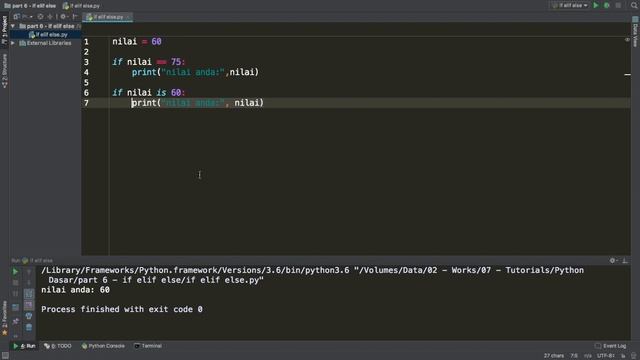Click the cursor position indicator in the status bar
The image size is (640, 360).
[574, 356]
